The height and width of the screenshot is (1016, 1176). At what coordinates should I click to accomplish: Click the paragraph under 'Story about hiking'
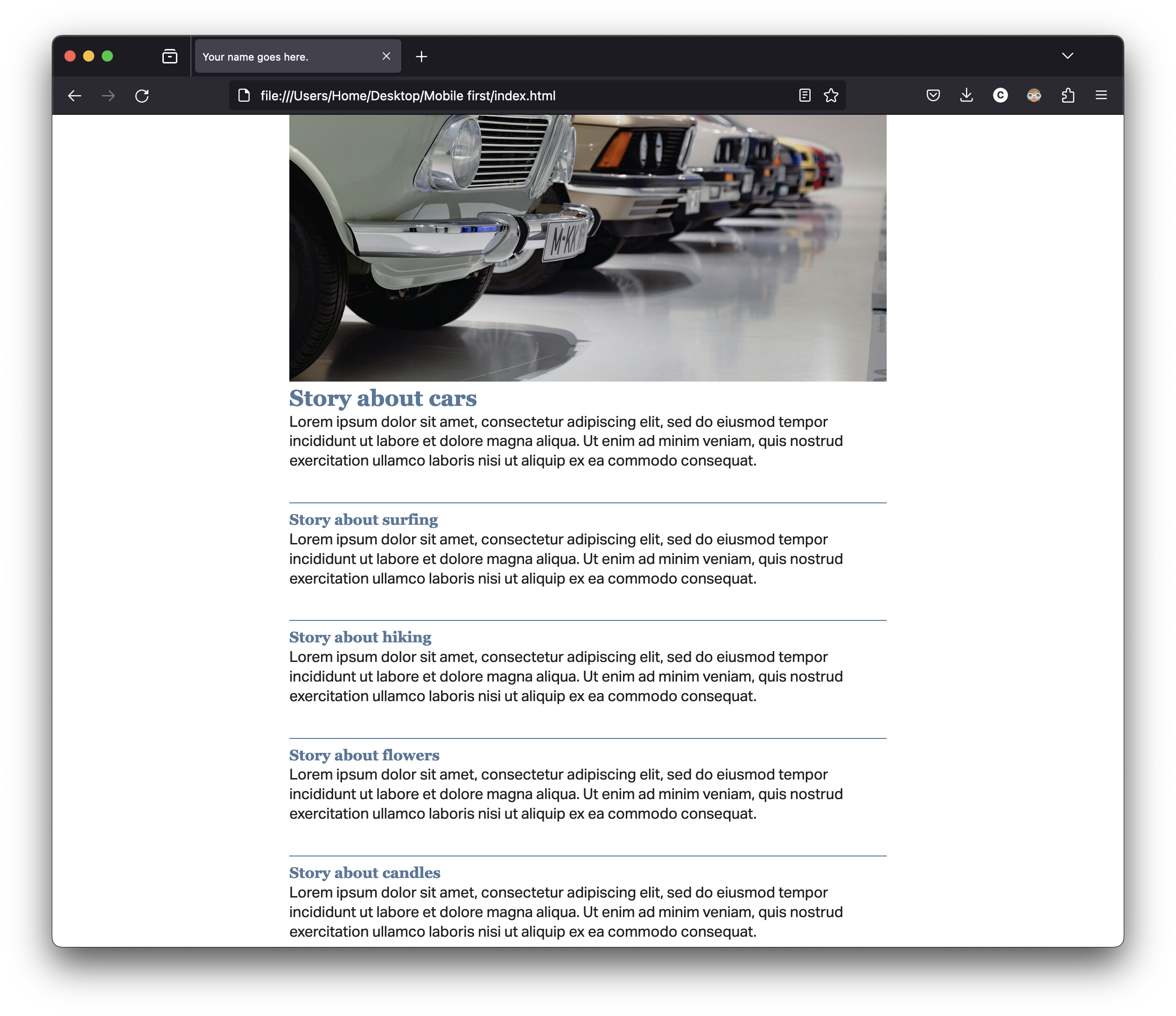[x=566, y=676]
